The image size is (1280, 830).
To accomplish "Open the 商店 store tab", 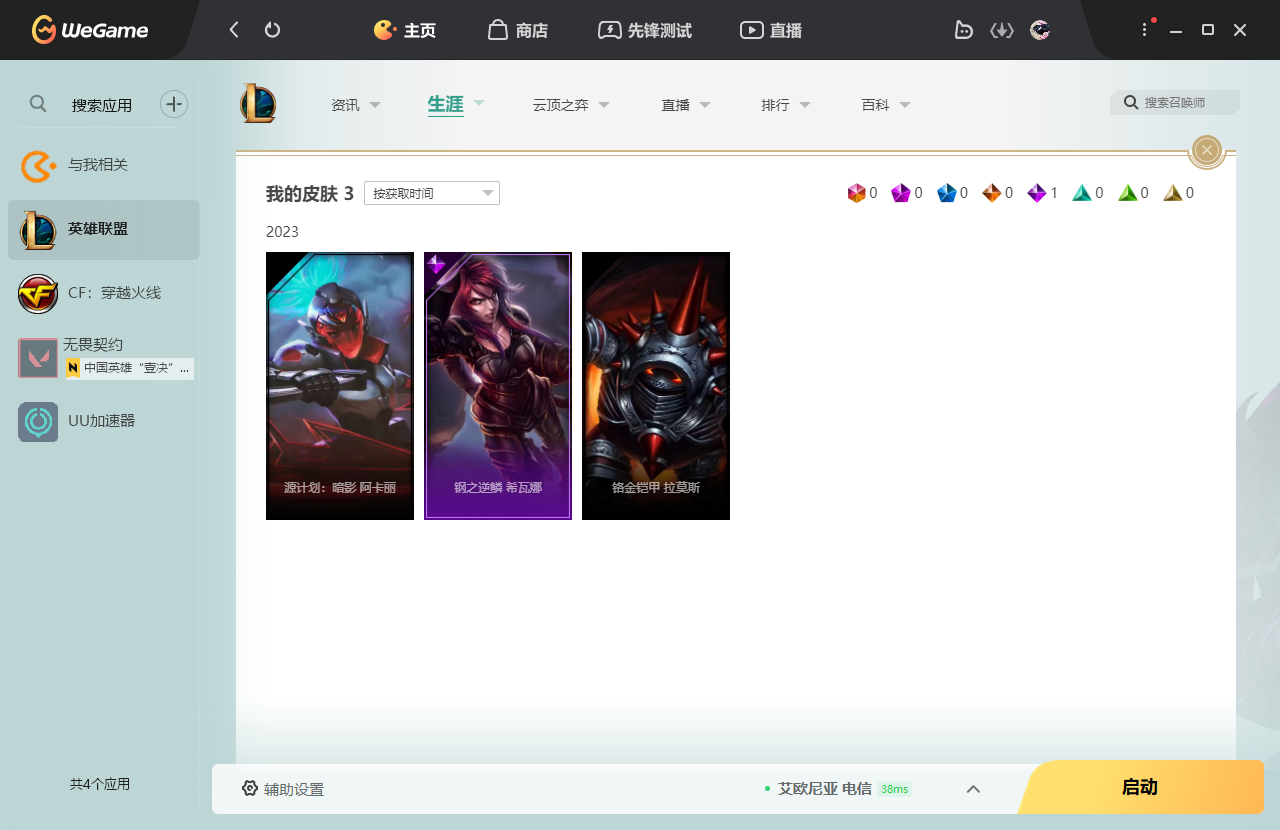I will point(518,30).
